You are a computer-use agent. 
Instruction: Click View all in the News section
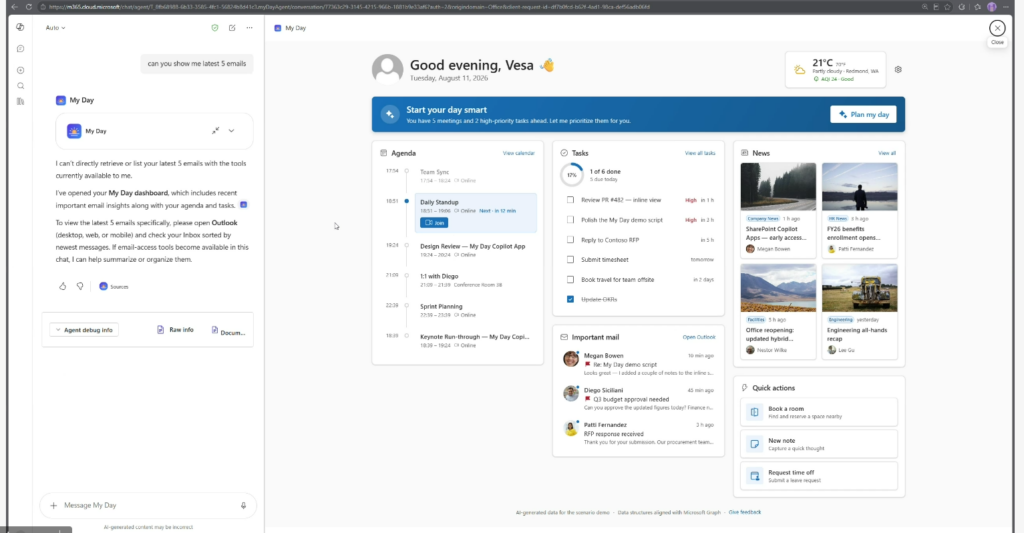887,153
